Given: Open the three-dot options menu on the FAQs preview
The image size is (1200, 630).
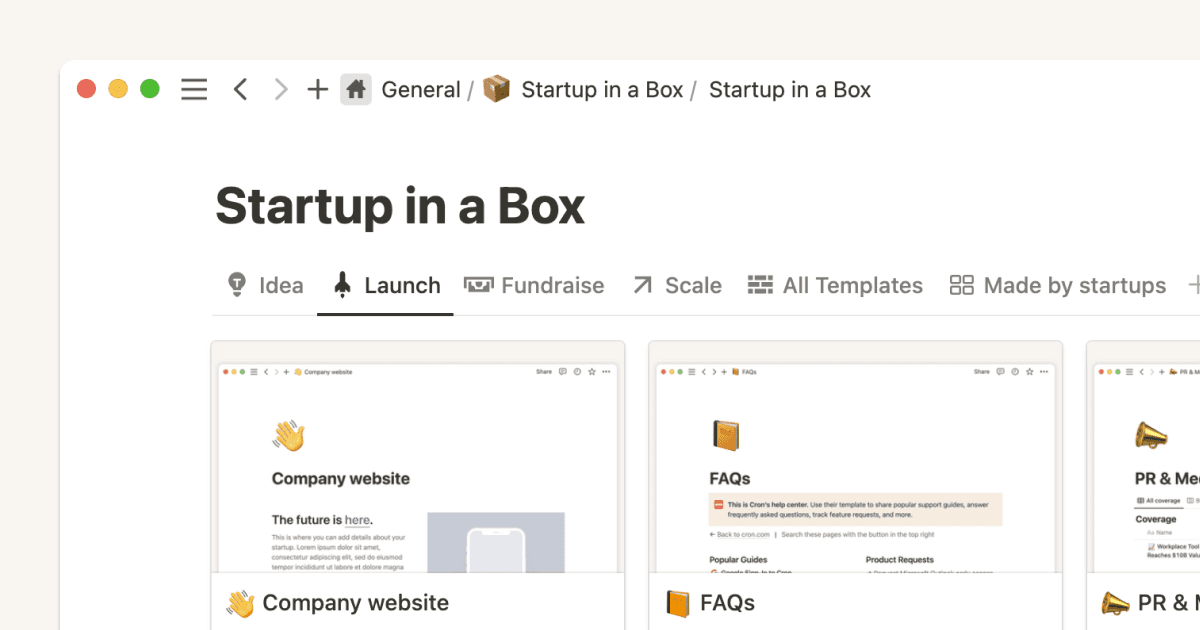Looking at the screenshot, I should click(x=1044, y=371).
